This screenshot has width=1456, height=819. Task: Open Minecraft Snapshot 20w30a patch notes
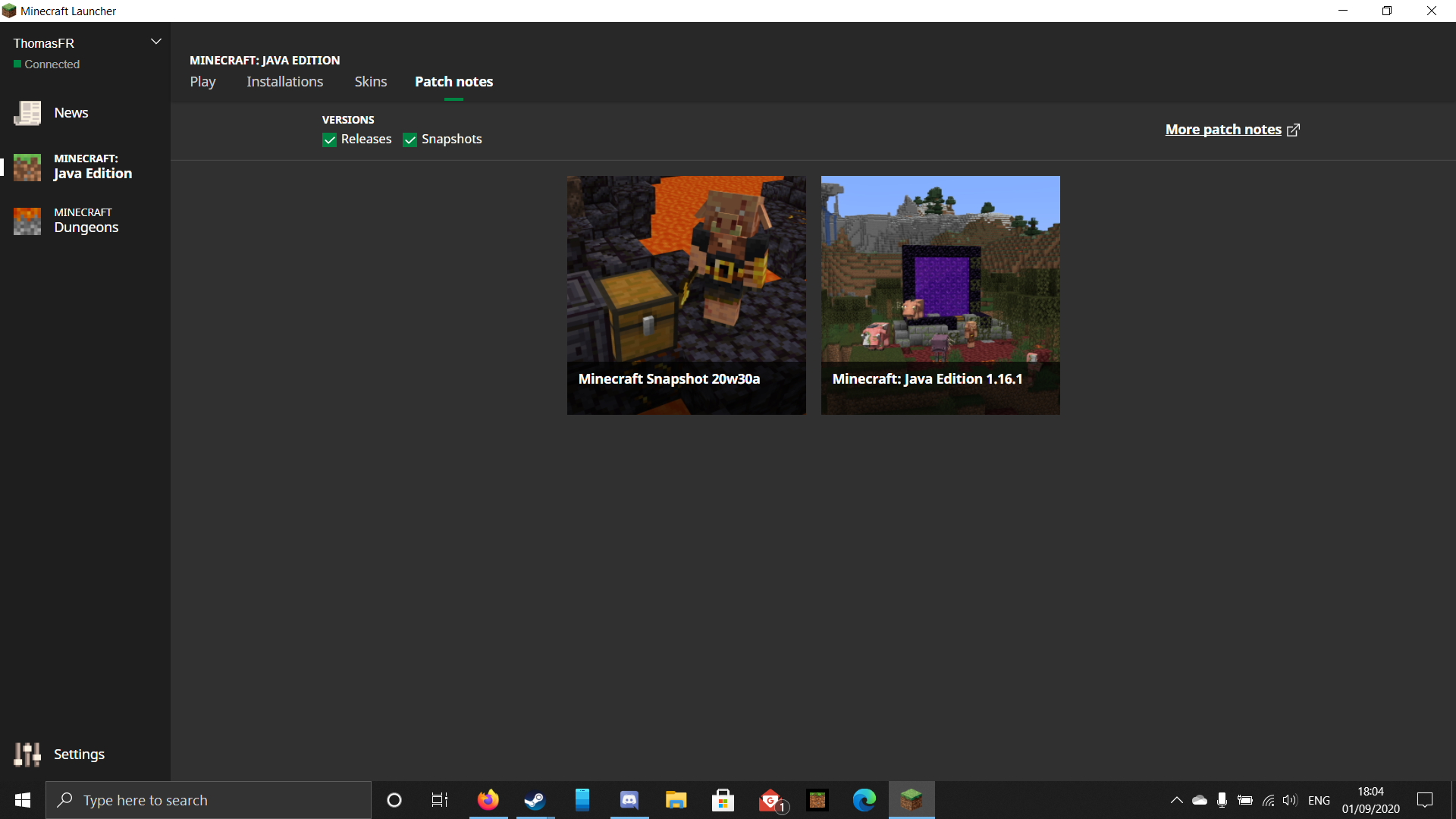coord(686,295)
